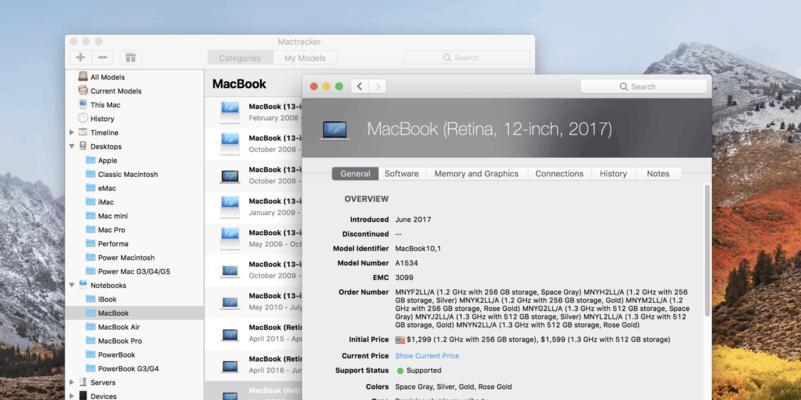Open the PowerBook G3/G4 folder
801x400 pixels.
128,368
